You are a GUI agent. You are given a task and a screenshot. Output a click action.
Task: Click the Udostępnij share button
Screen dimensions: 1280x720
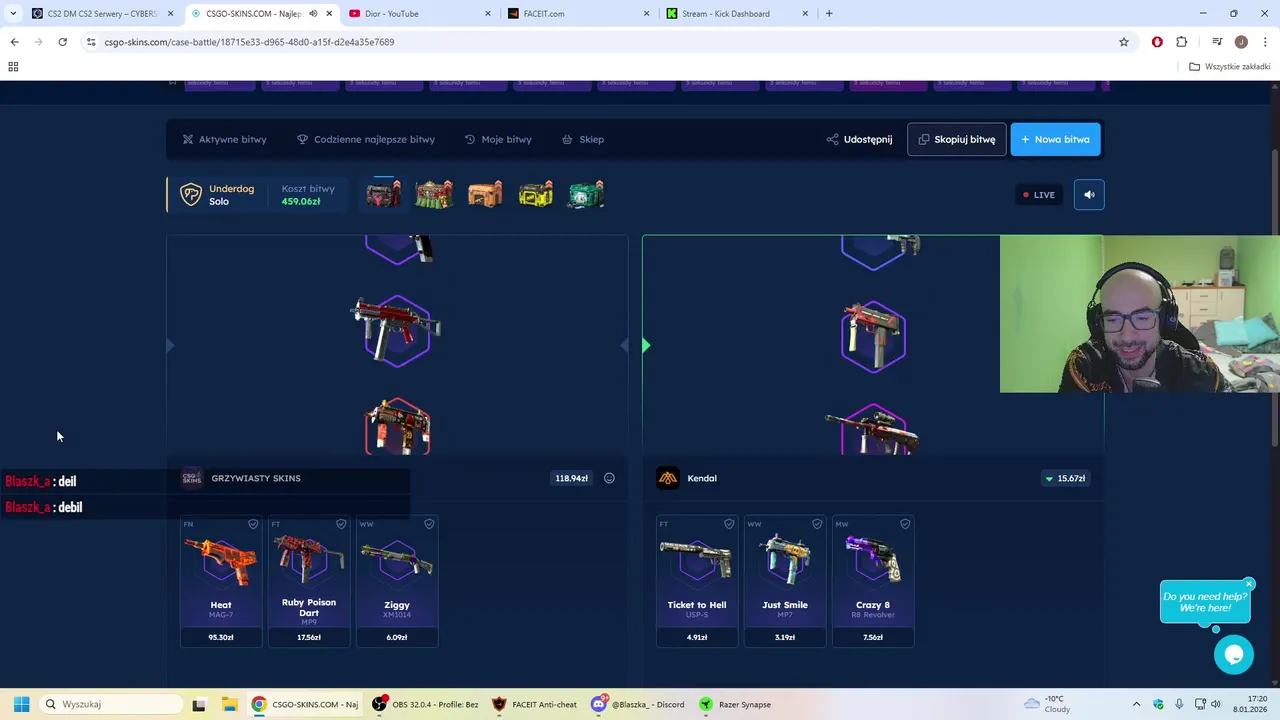(859, 139)
